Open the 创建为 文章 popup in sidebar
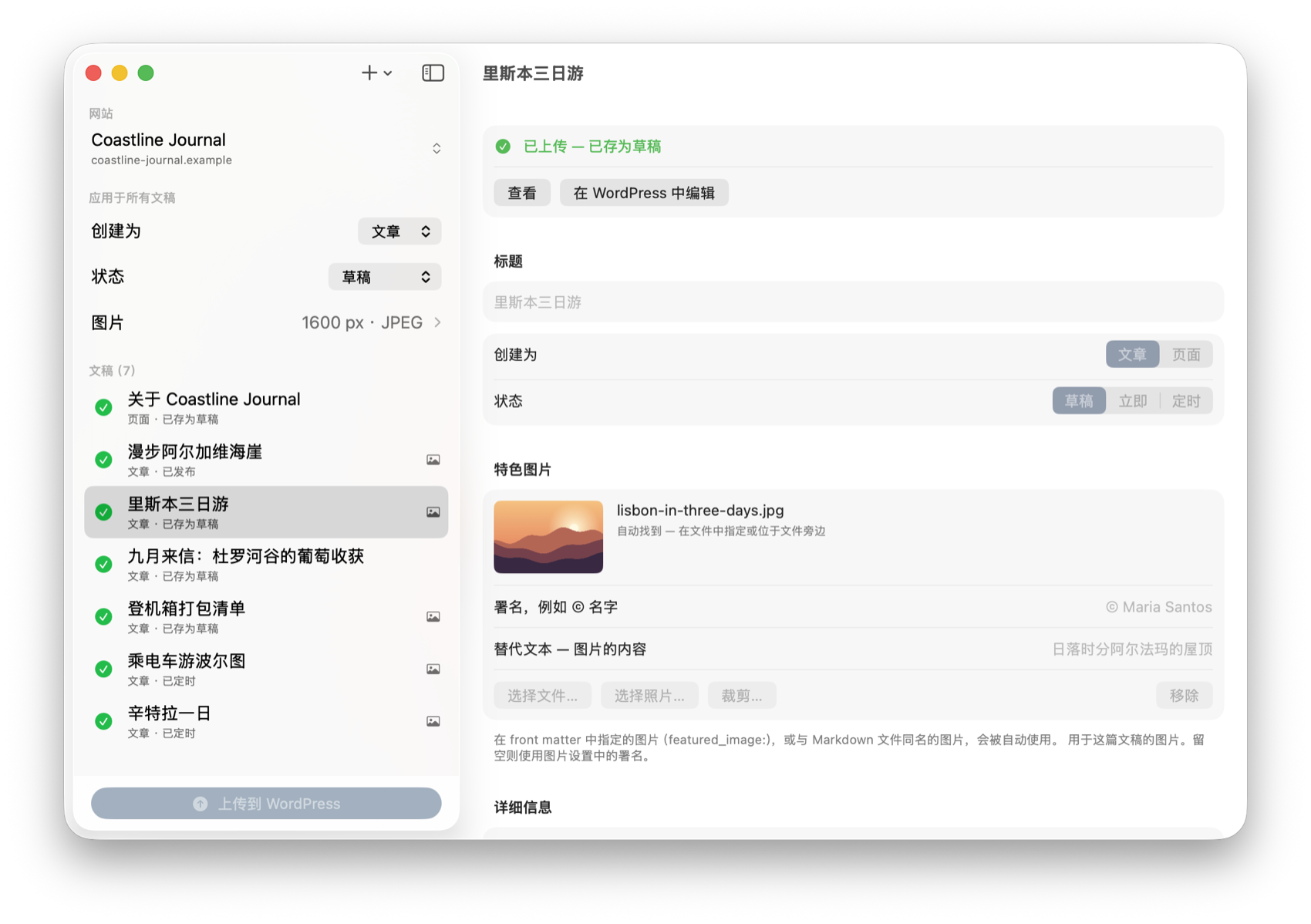Viewport: 1311px width, 924px height. 399,231
